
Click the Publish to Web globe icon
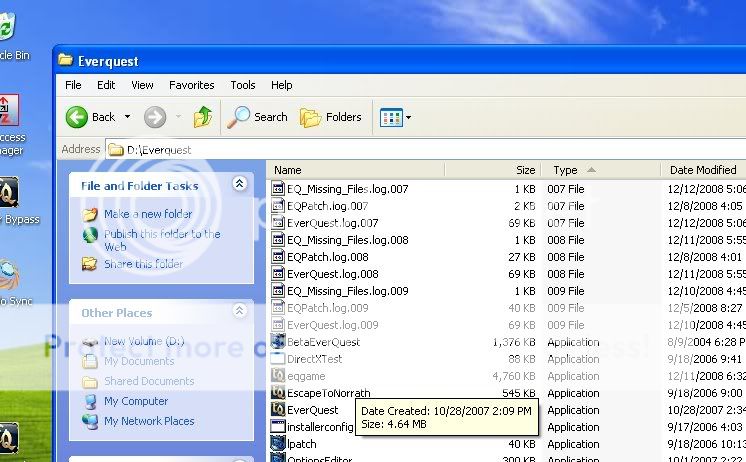(x=89, y=235)
